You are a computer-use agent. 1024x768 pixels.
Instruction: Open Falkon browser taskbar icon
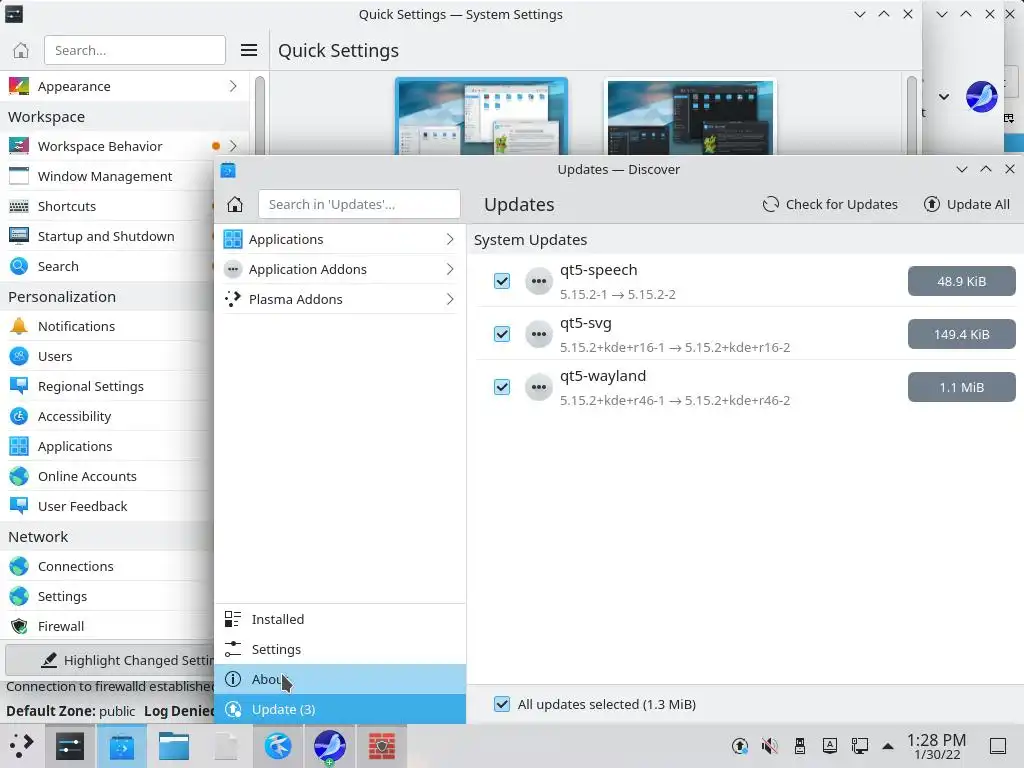[278, 746]
